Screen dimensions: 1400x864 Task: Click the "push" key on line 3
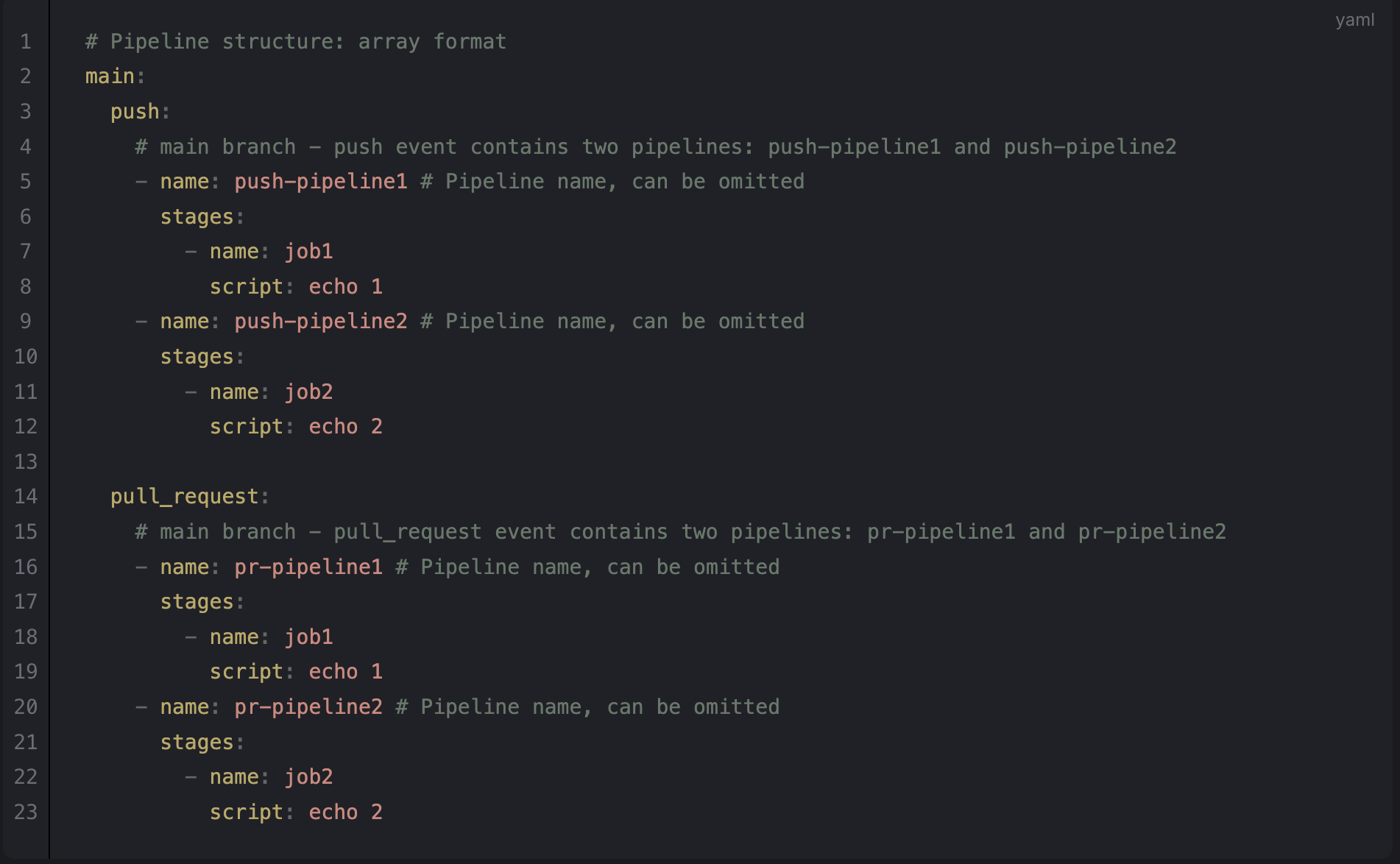tap(135, 112)
